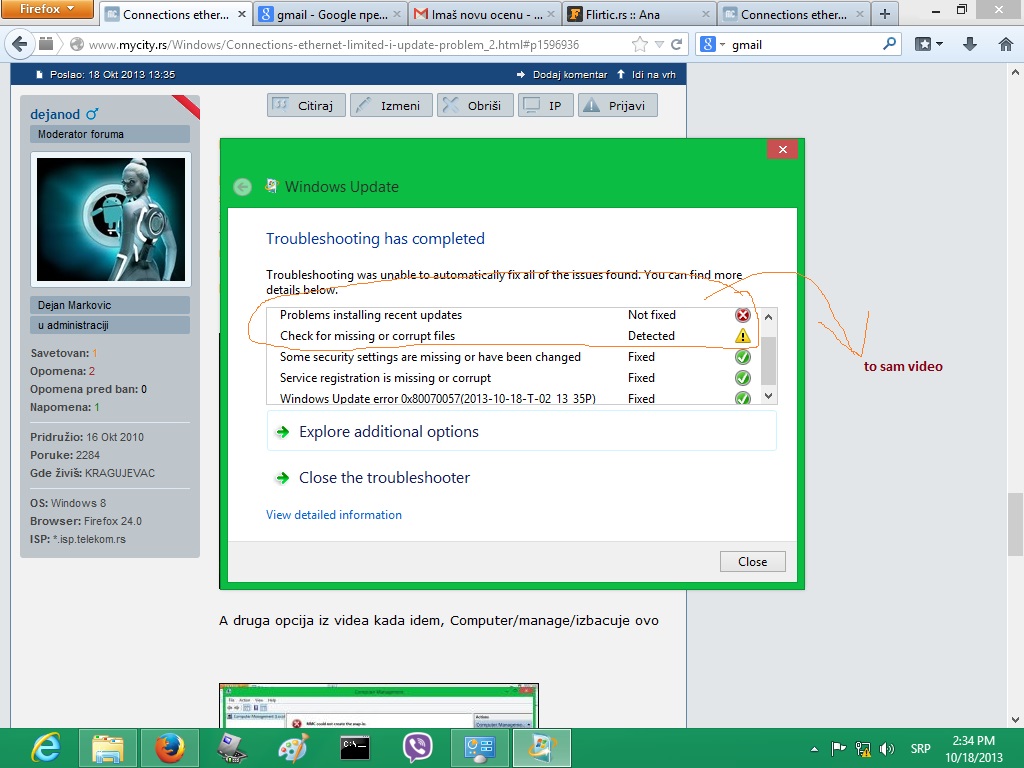Click Computer Management thumbnail image
Viewport: 1024px width, 768px height.
tap(379, 705)
